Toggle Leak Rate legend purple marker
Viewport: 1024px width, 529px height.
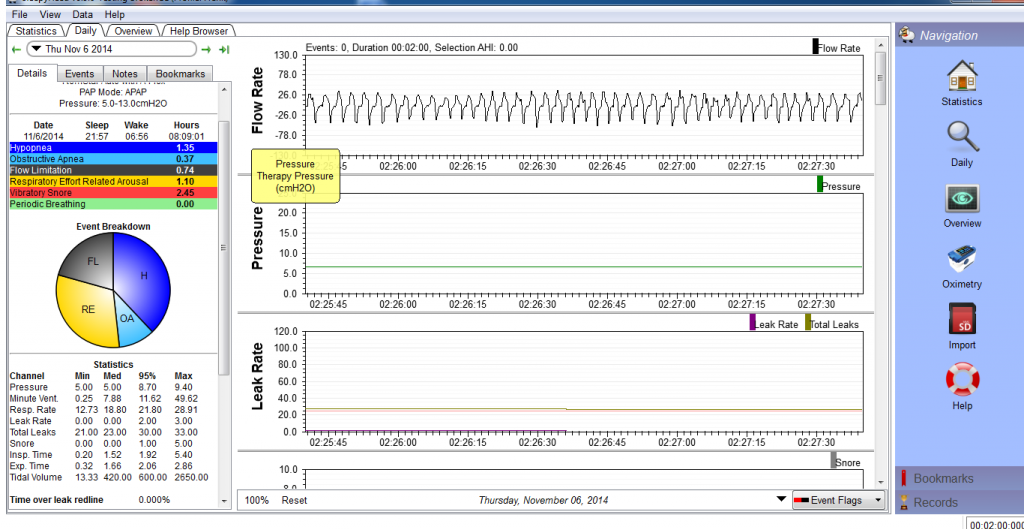pos(752,323)
